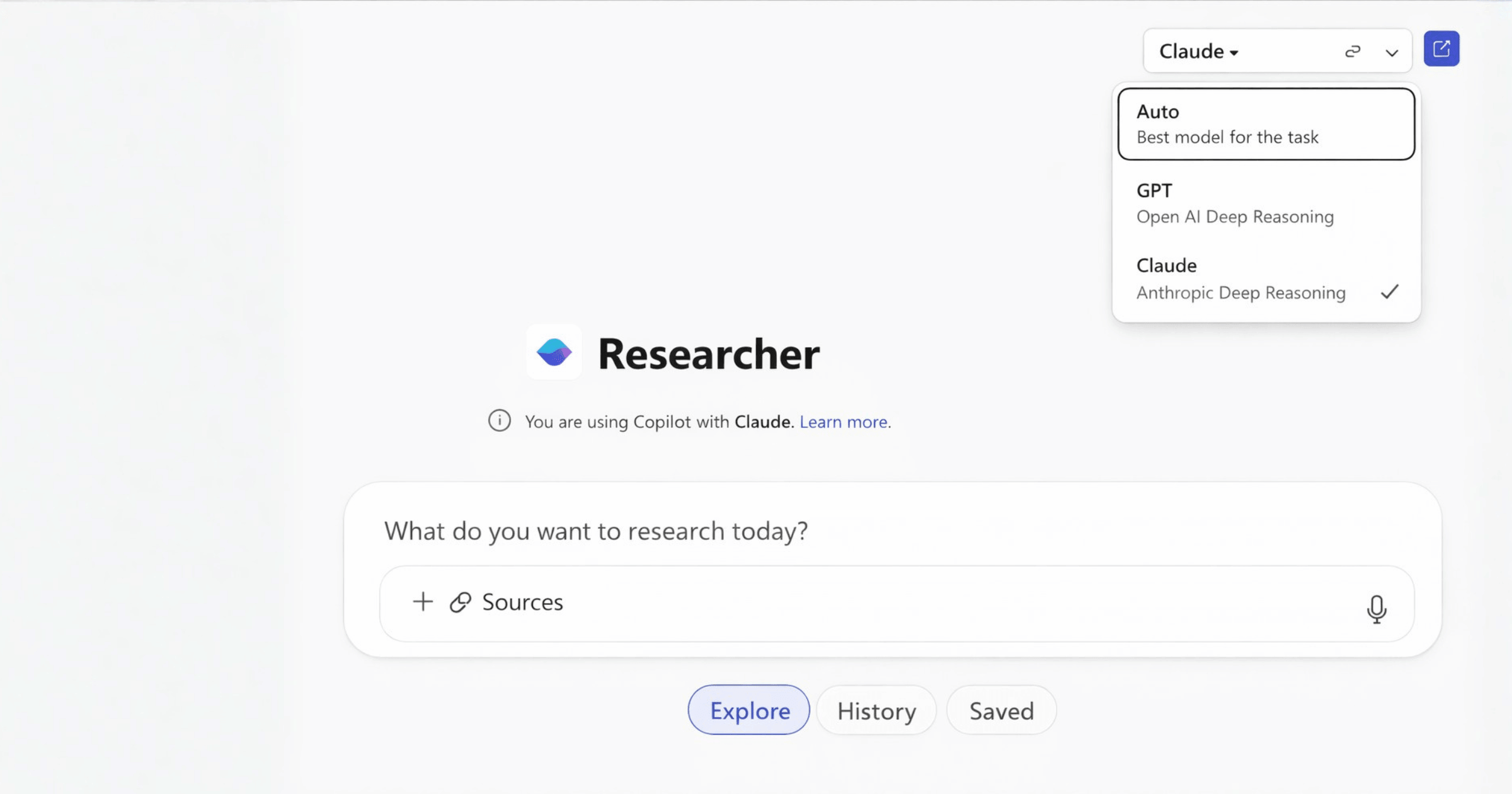
Task: Choose GPT Open AI Deep Reasoning
Action: point(1266,204)
